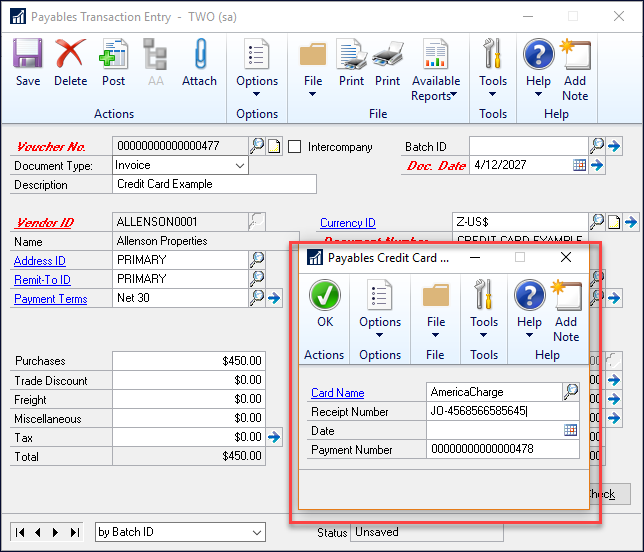
Task: Open Options menu in Credit Card window
Action: [380, 309]
